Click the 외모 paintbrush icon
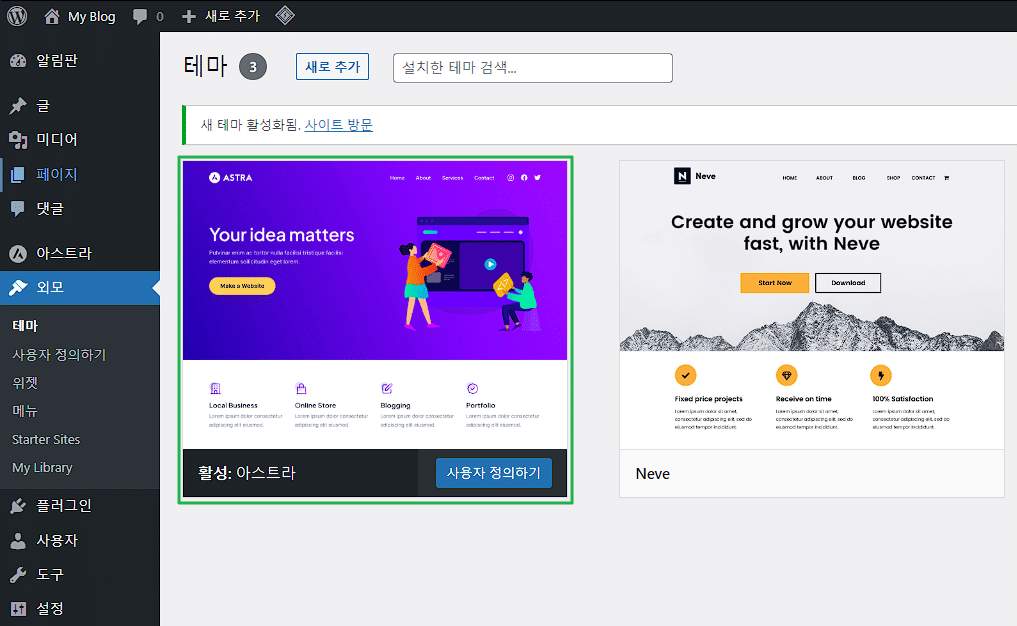The height and width of the screenshot is (626, 1017). (18, 287)
